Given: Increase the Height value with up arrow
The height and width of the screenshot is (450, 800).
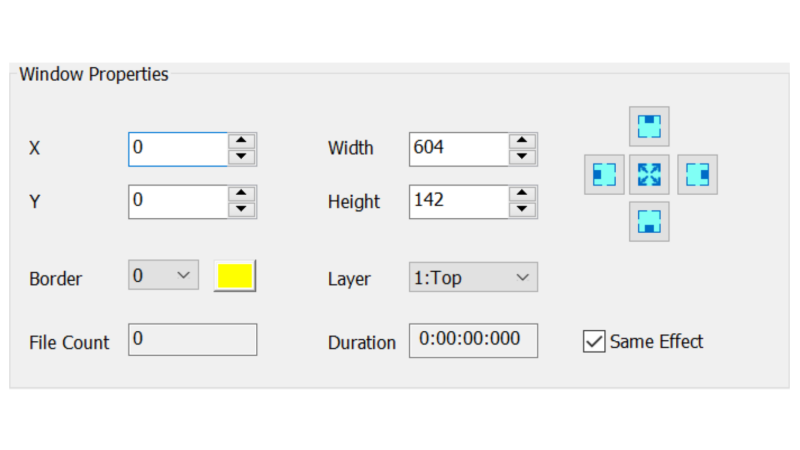Looking at the screenshot, I should click(522, 193).
